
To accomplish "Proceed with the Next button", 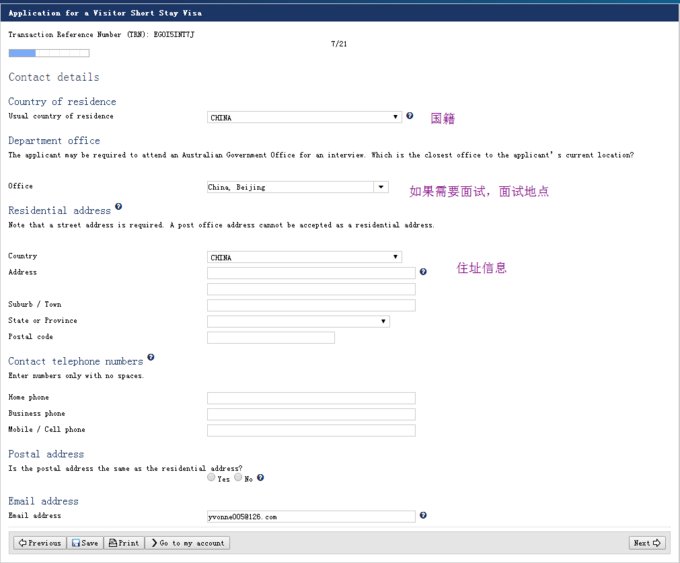I will [x=647, y=543].
